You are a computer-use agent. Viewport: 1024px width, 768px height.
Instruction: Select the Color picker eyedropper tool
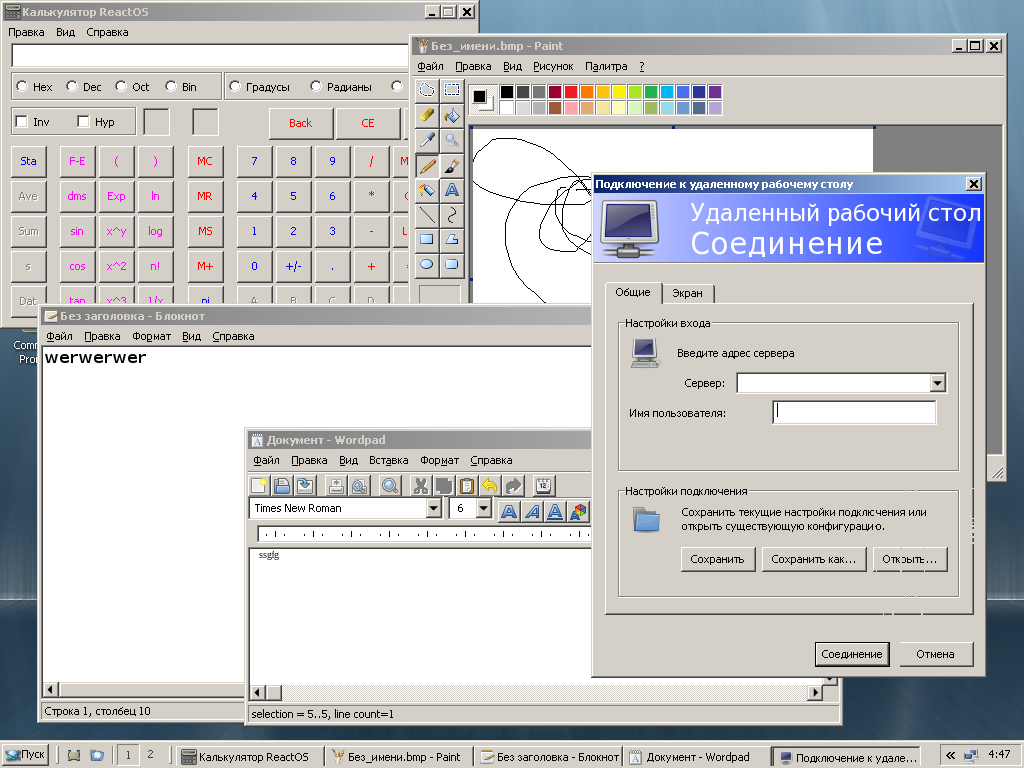point(426,140)
